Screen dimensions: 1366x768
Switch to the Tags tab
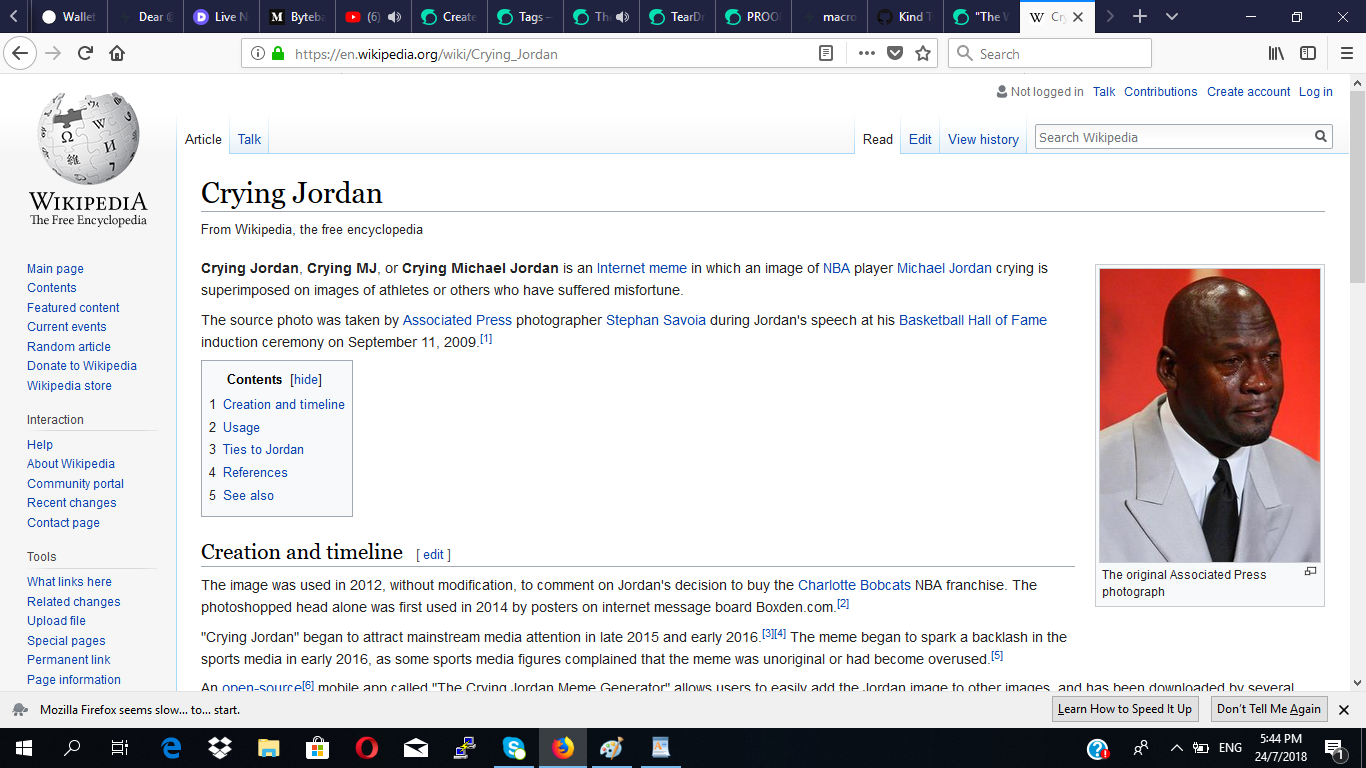click(x=525, y=17)
